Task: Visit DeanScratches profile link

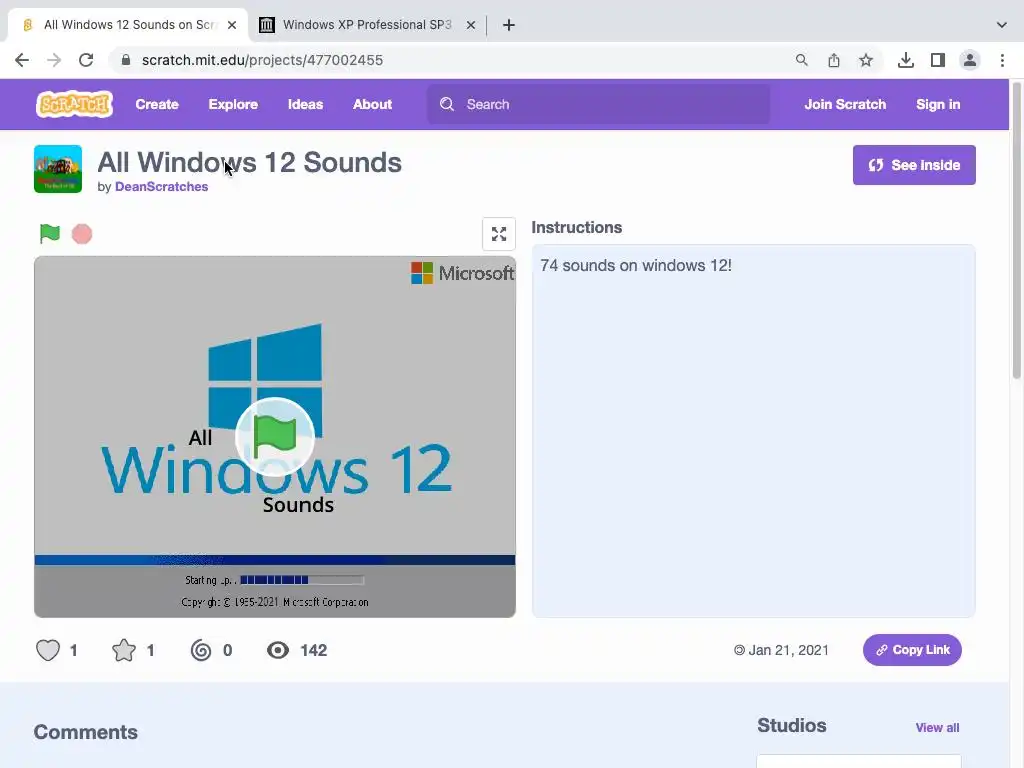Action: pyautogui.click(x=161, y=187)
